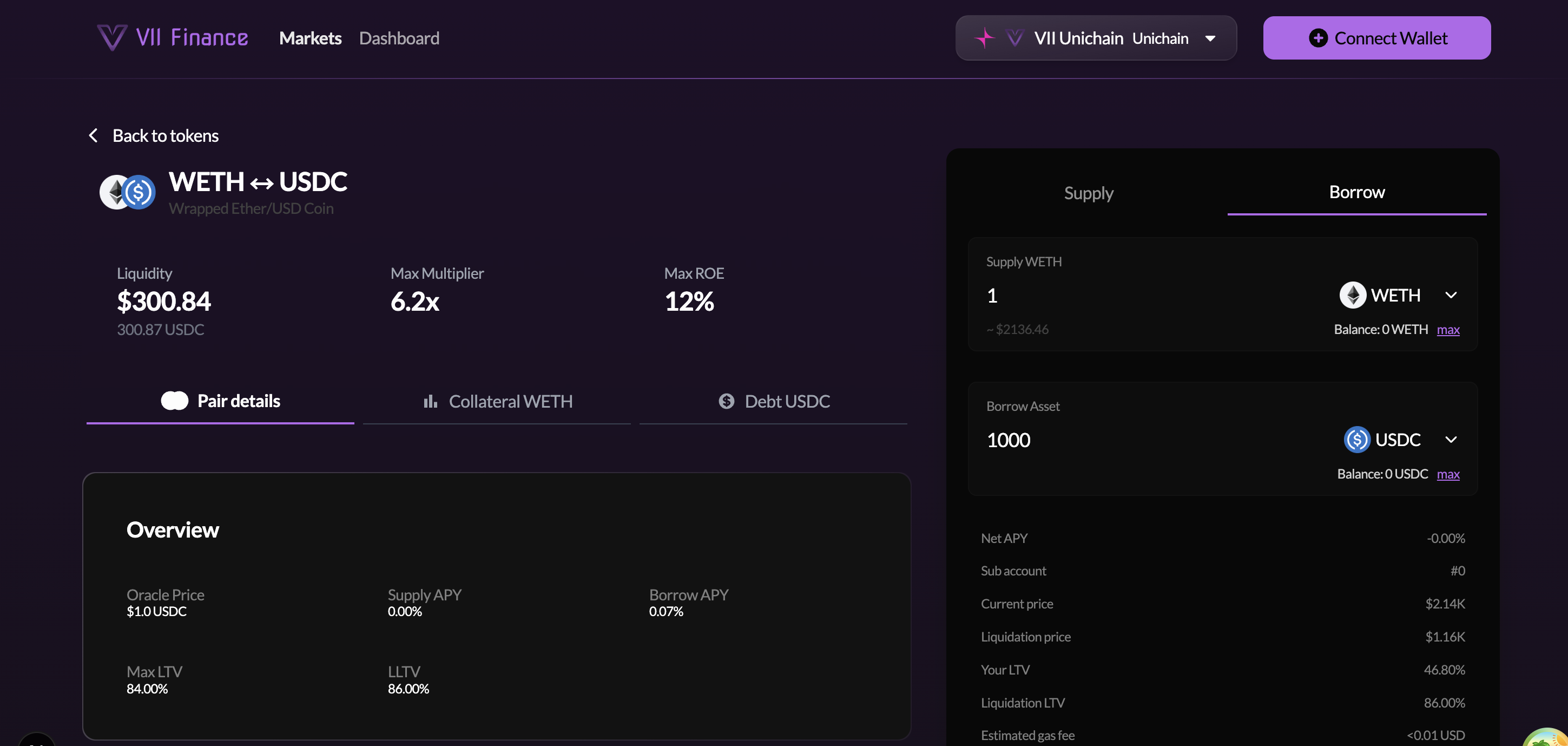Viewport: 1568px width, 746px height.
Task: Click max link beside USDC balance
Action: click(x=1448, y=474)
